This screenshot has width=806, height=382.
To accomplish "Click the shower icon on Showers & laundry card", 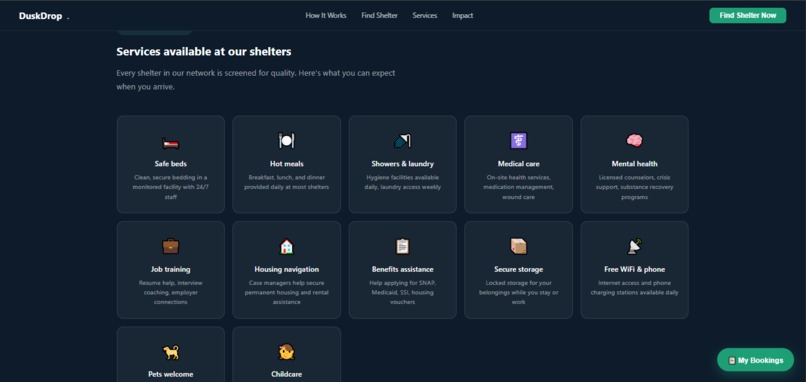I will (402, 140).
